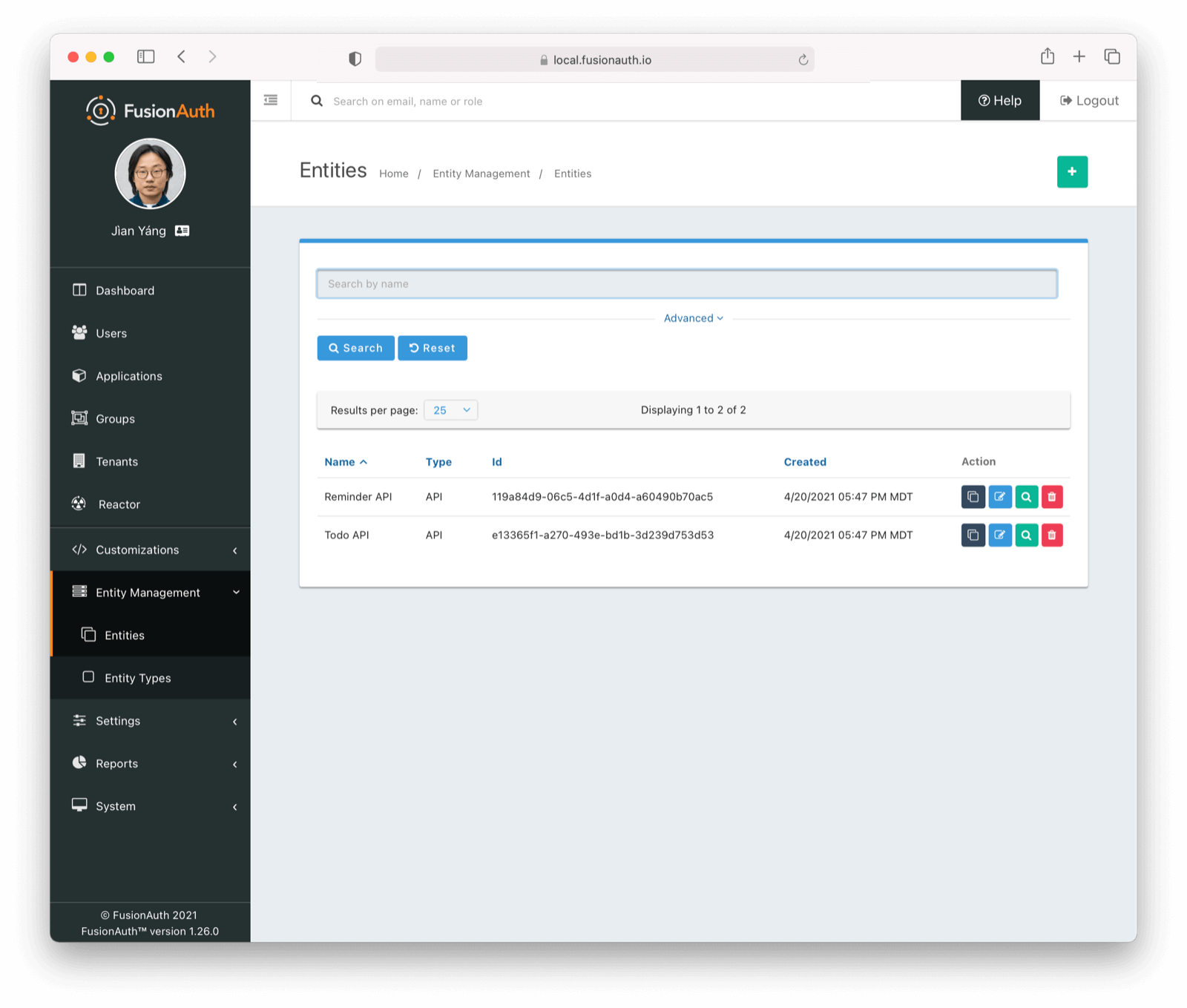The image size is (1187, 1008).
Task: Edit the Reminder API entity
Action: point(999,497)
